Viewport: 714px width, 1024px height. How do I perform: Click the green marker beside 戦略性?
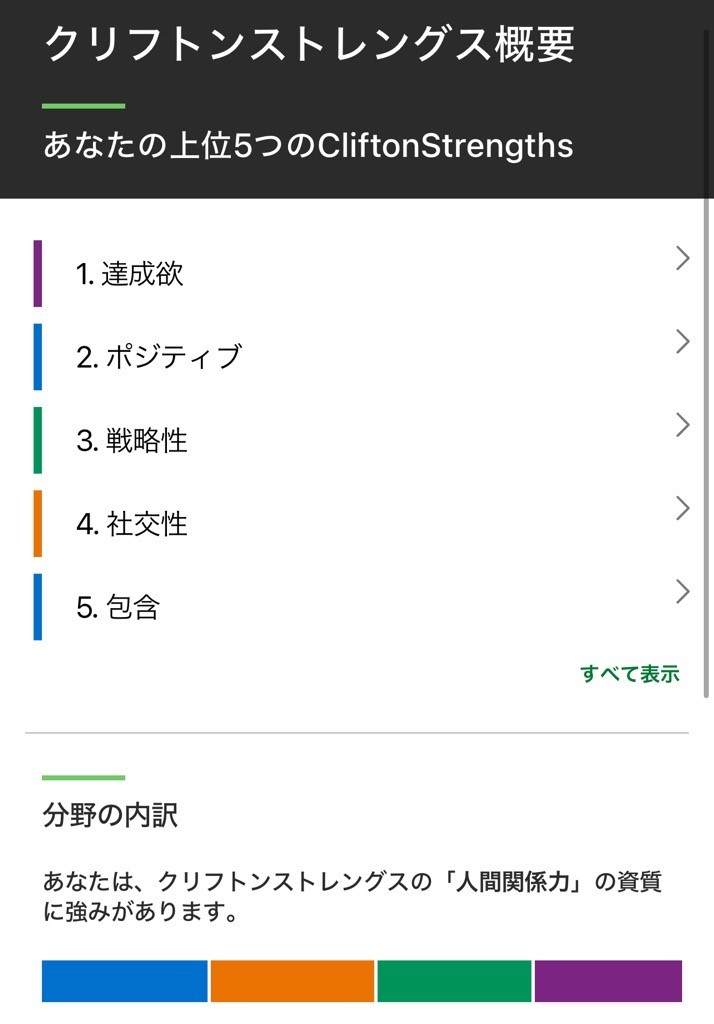click(x=38, y=440)
